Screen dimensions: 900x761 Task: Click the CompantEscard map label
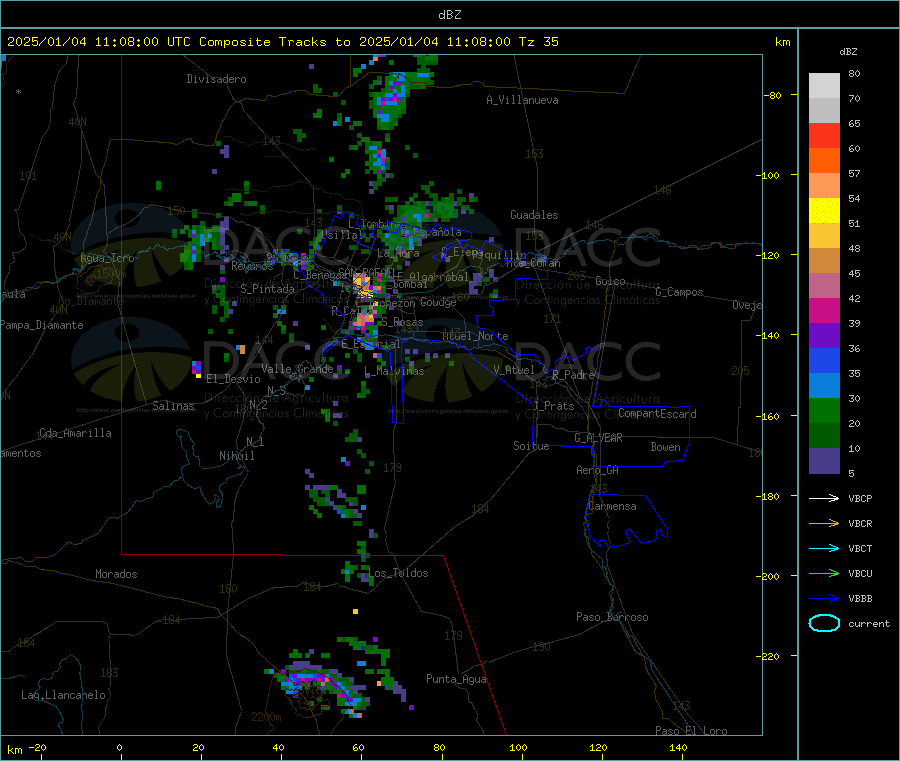(657, 414)
